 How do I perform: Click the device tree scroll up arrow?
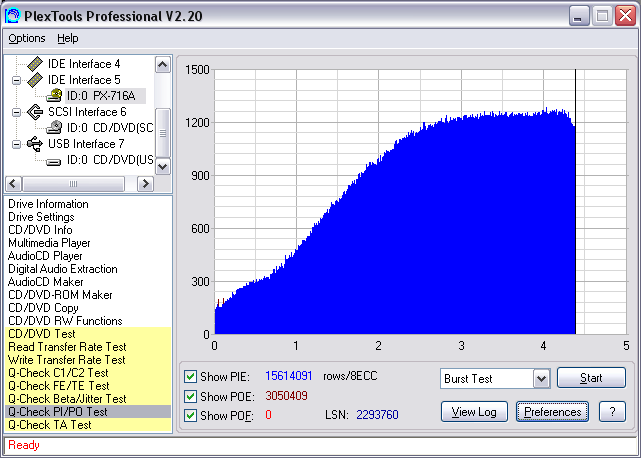click(163, 65)
